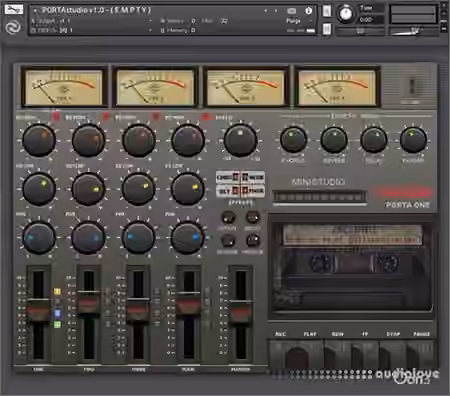The width and height of the screenshot is (450, 396).
Task: Click the Reverb effects knob
Action: coord(334,140)
